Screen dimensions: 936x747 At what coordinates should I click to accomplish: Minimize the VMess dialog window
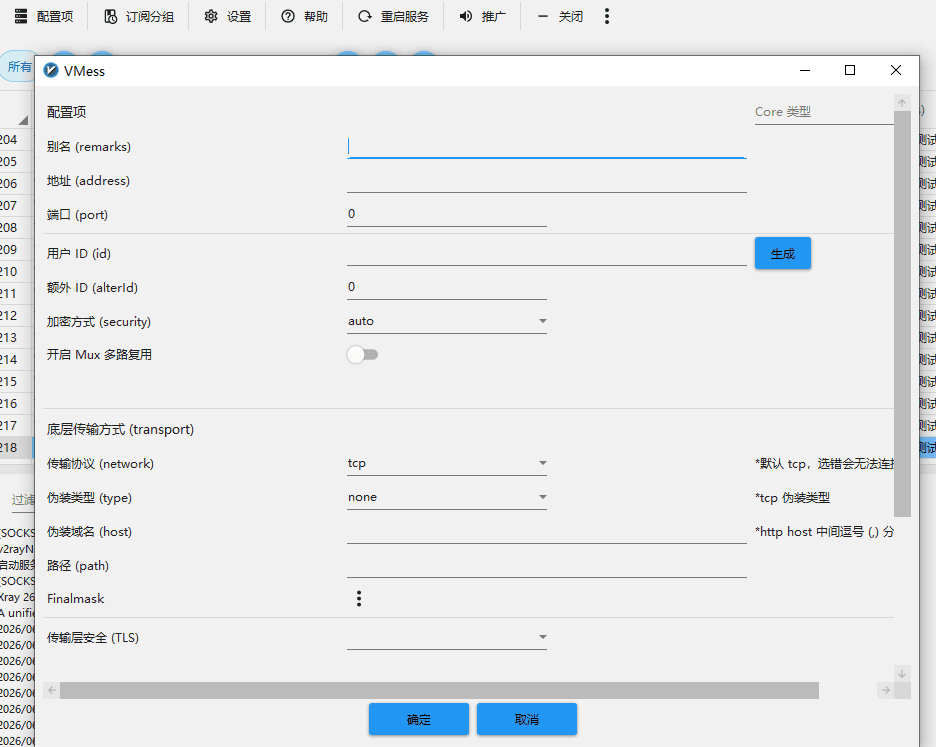pyautogui.click(x=805, y=70)
